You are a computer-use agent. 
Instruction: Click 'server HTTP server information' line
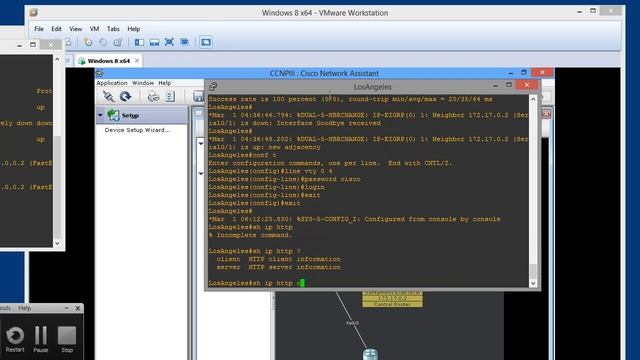pos(278,267)
